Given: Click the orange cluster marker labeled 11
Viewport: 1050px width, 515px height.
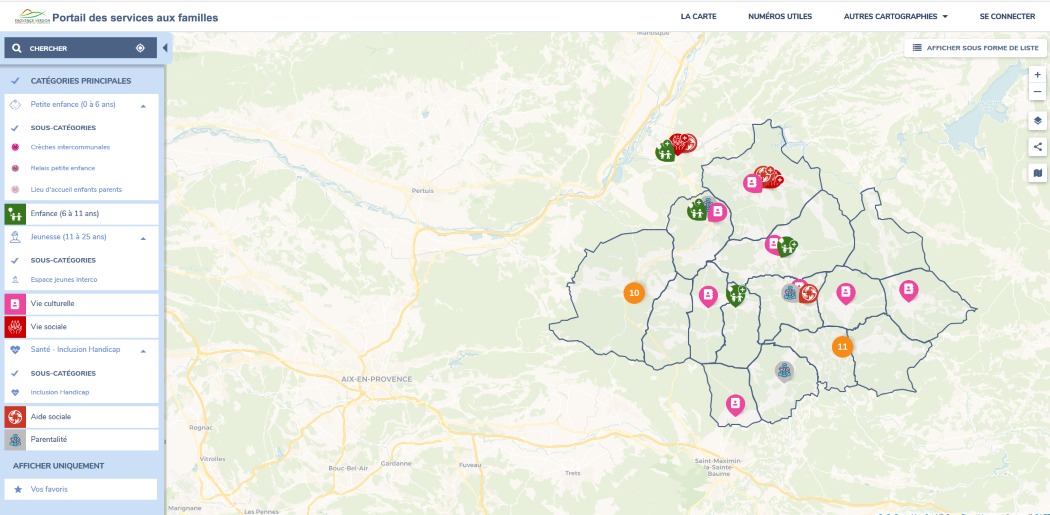Looking at the screenshot, I should 842,347.
